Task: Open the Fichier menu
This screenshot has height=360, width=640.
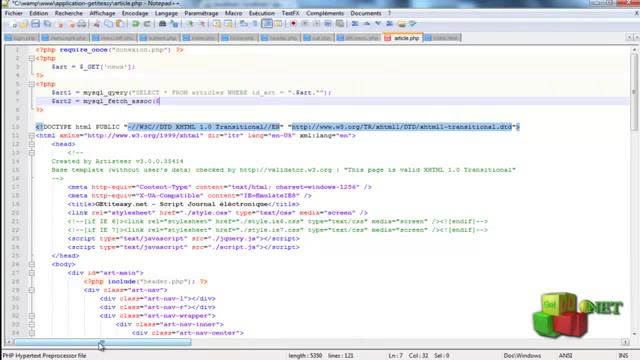Action: pos(13,13)
